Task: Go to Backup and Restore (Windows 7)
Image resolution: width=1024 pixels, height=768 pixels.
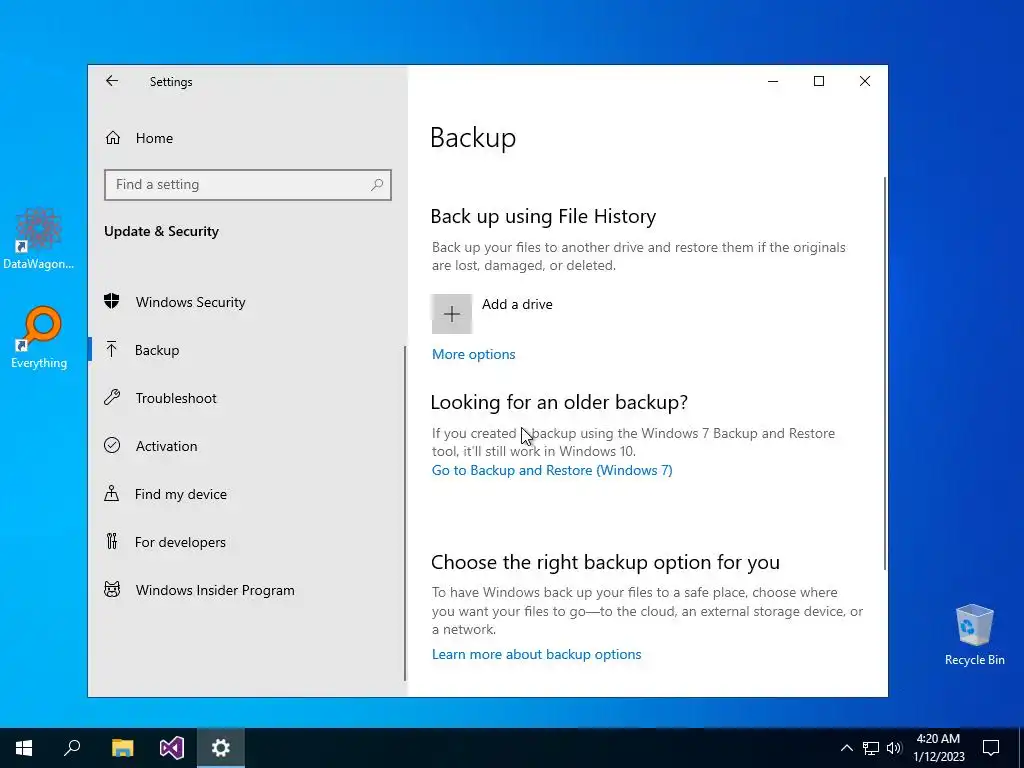Action: click(552, 470)
